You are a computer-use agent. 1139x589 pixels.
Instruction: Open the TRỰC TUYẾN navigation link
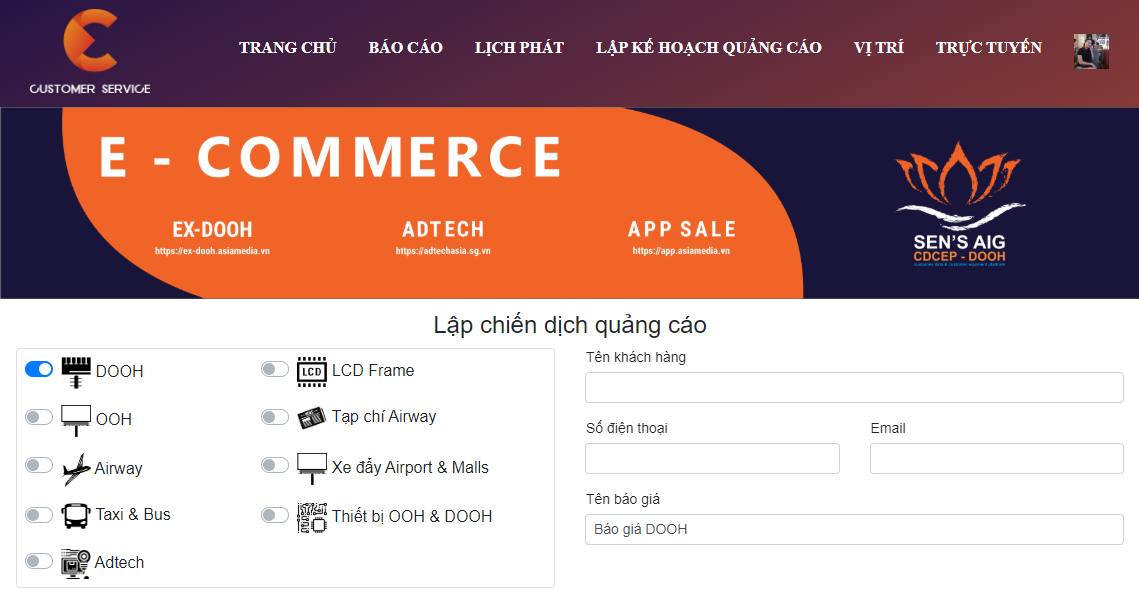click(x=988, y=48)
